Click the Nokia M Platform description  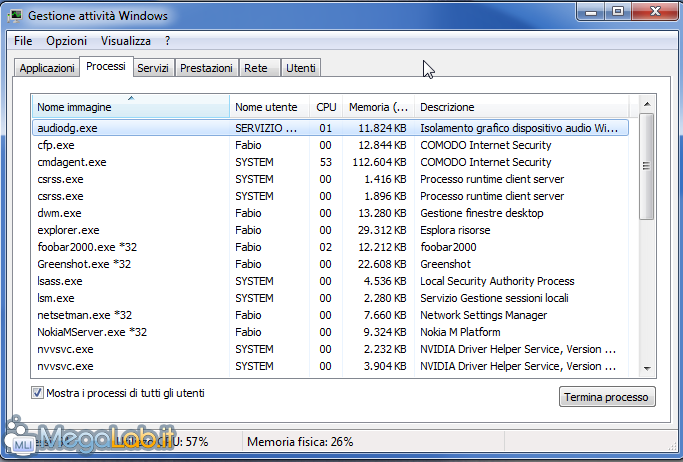tap(460, 332)
